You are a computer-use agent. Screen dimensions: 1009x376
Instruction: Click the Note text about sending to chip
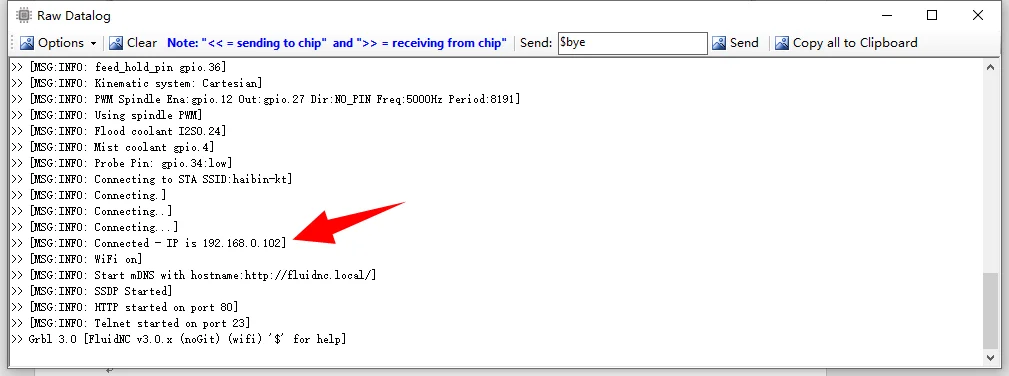337,43
